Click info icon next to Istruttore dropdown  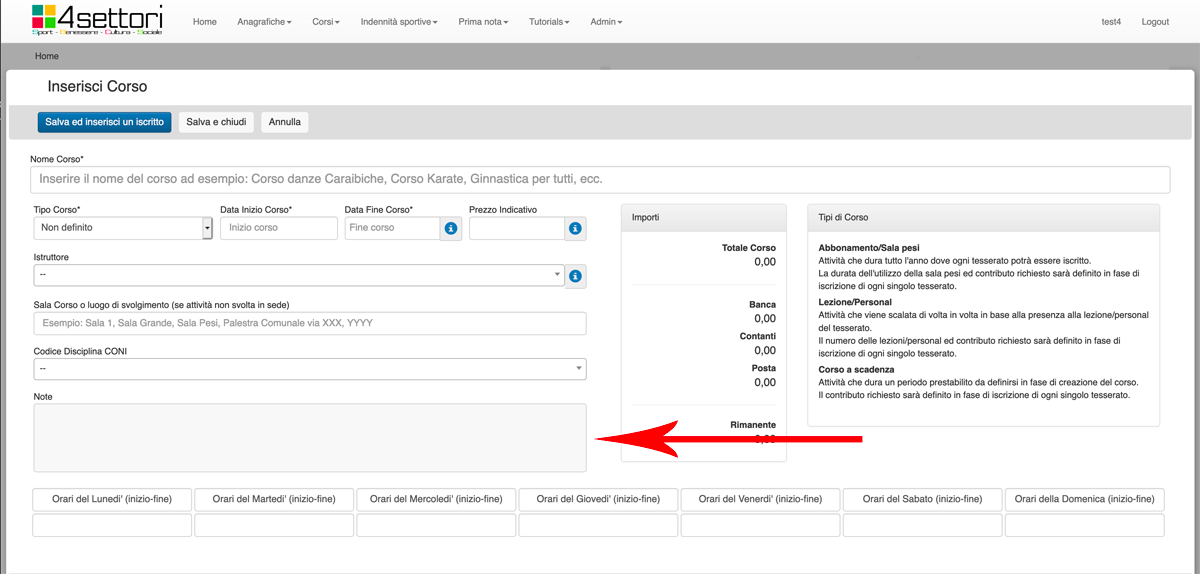pyautogui.click(x=575, y=276)
